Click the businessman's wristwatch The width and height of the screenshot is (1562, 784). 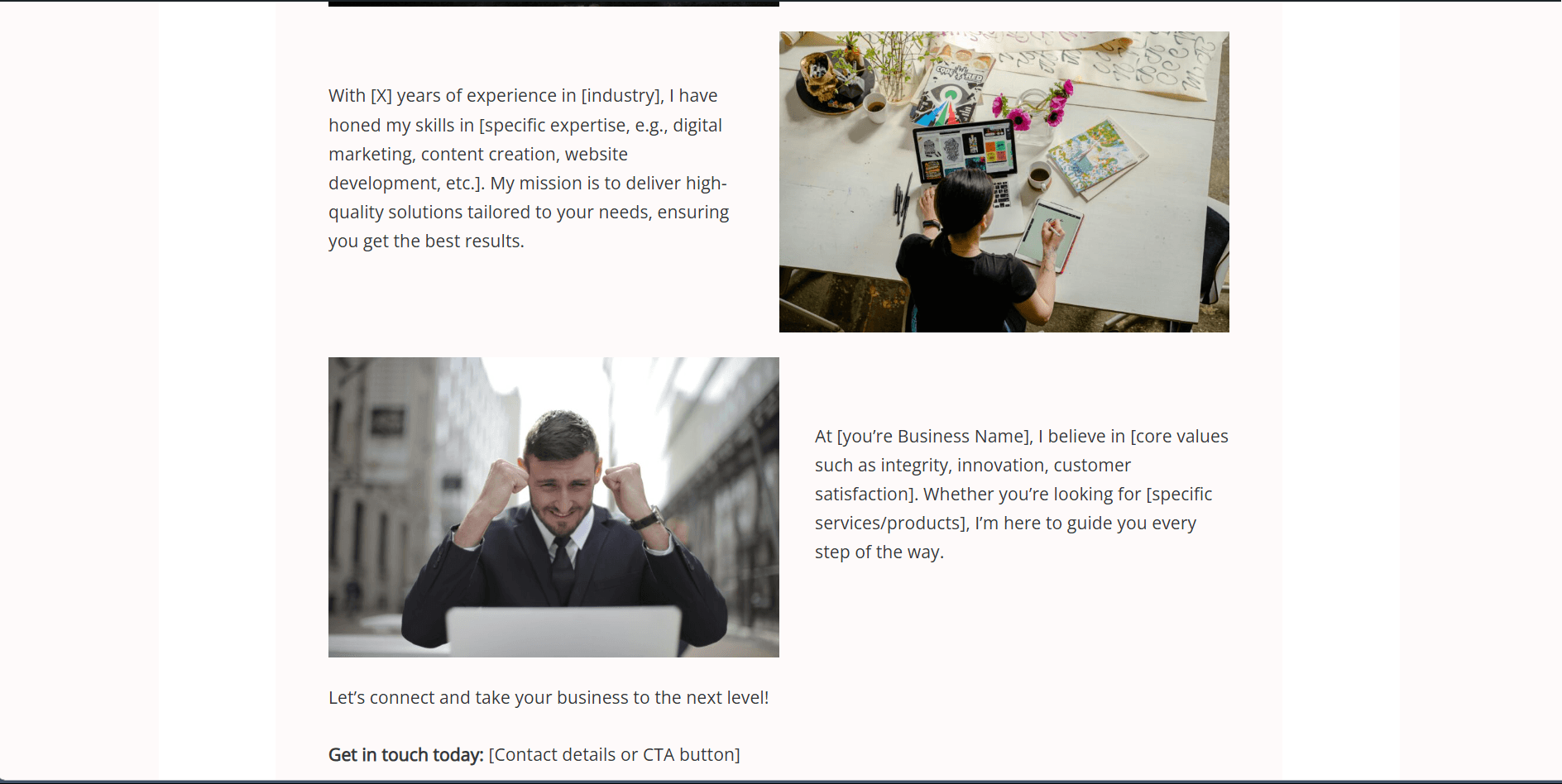pos(648,519)
